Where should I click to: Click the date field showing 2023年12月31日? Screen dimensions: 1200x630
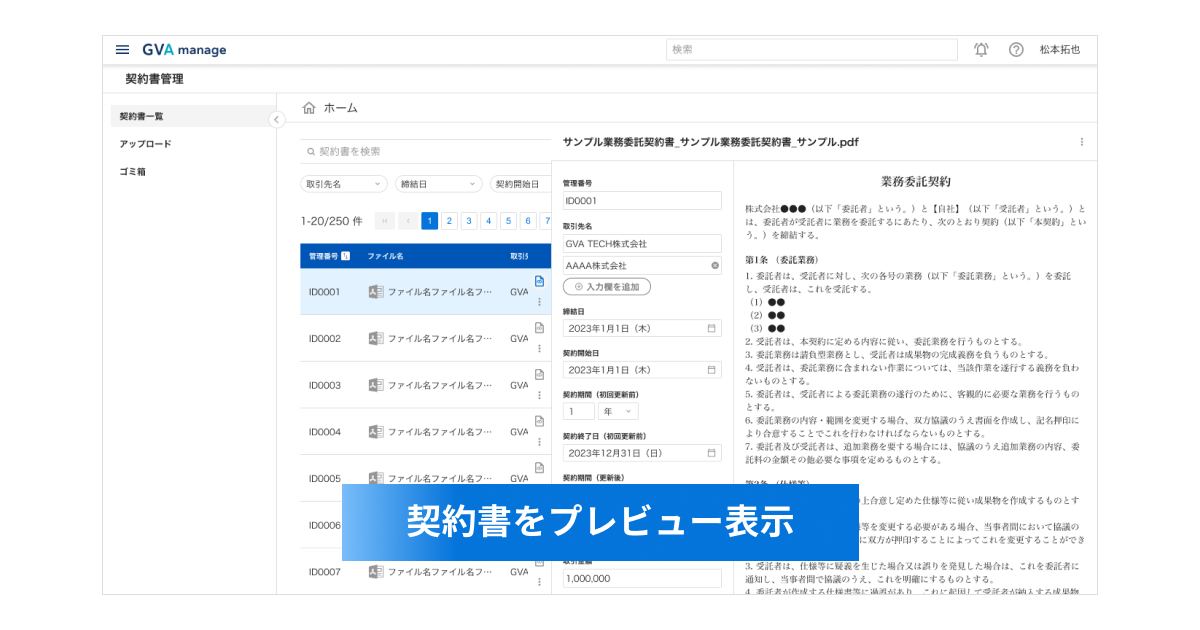642,453
